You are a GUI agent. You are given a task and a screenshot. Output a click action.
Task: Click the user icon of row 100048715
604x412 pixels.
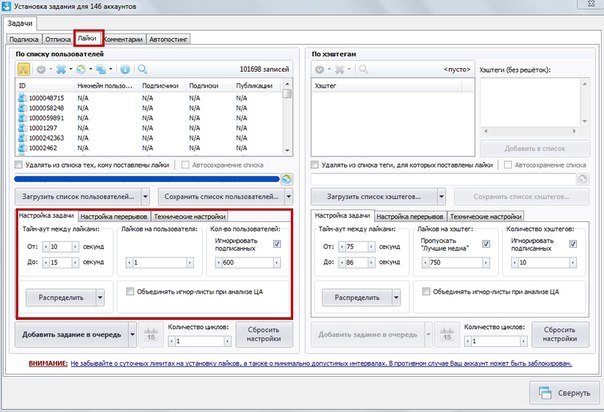22,98
